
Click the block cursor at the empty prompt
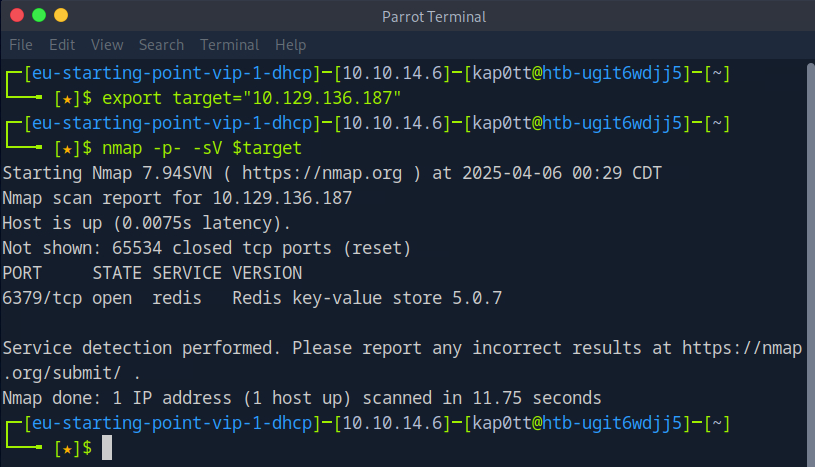pos(107,448)
